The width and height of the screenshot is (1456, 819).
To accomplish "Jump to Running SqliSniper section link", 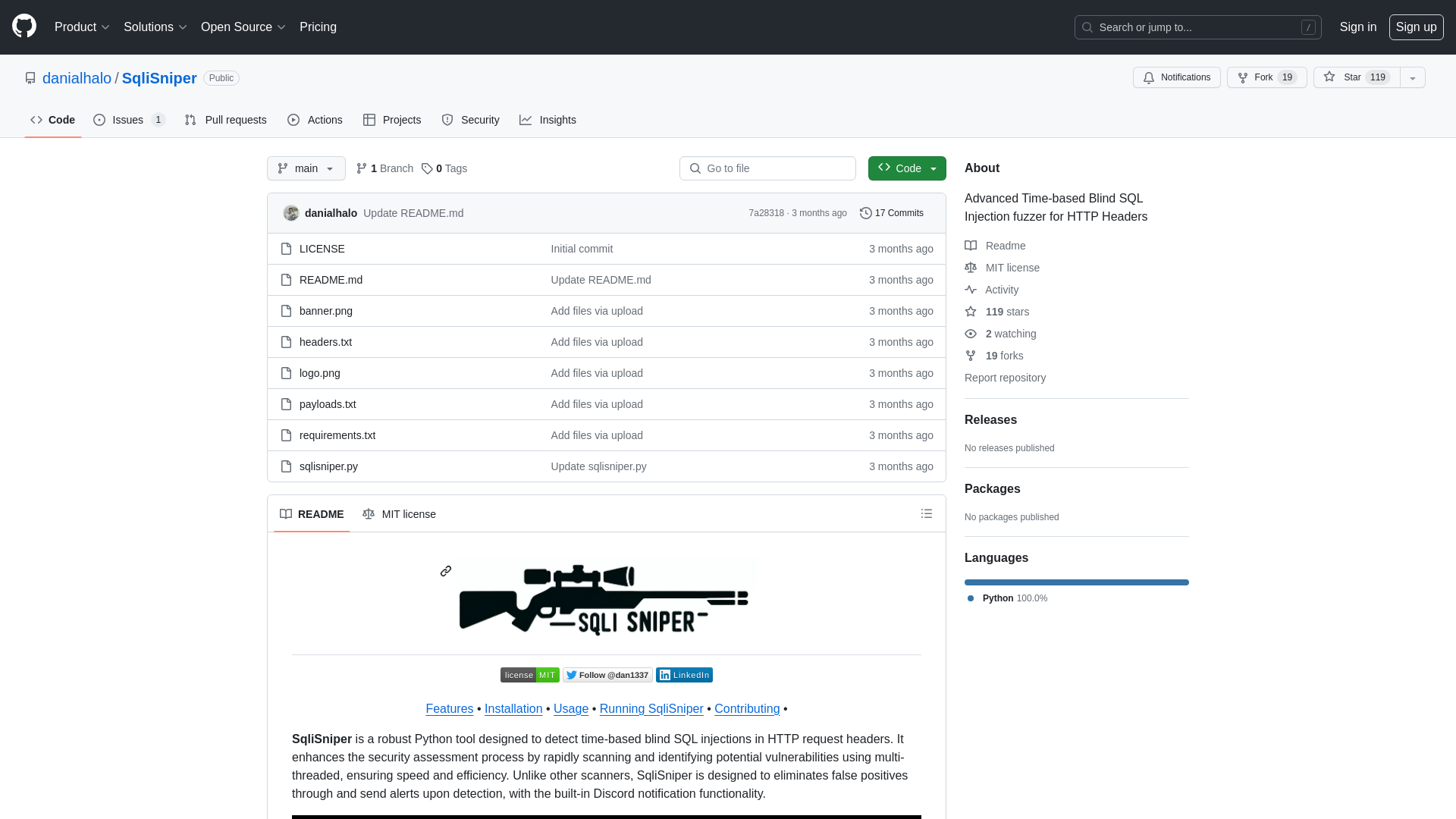I will click(651, 708).
